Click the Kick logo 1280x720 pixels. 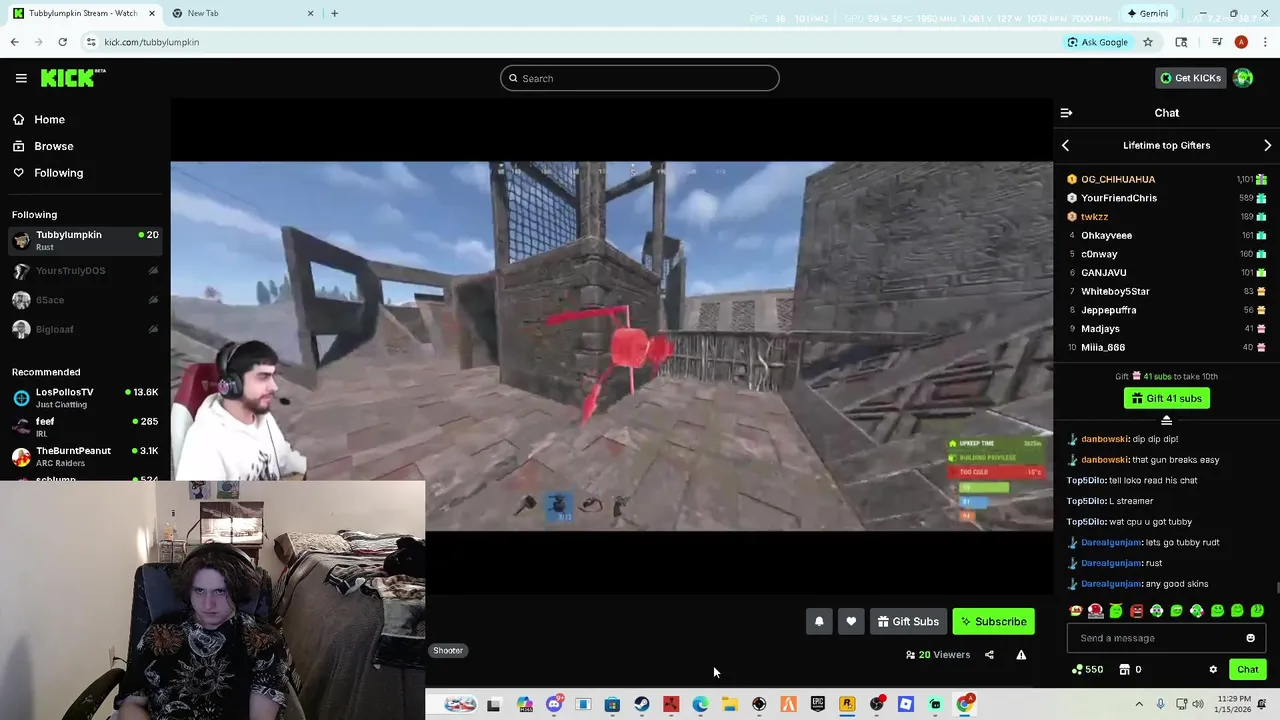[73, 78]
